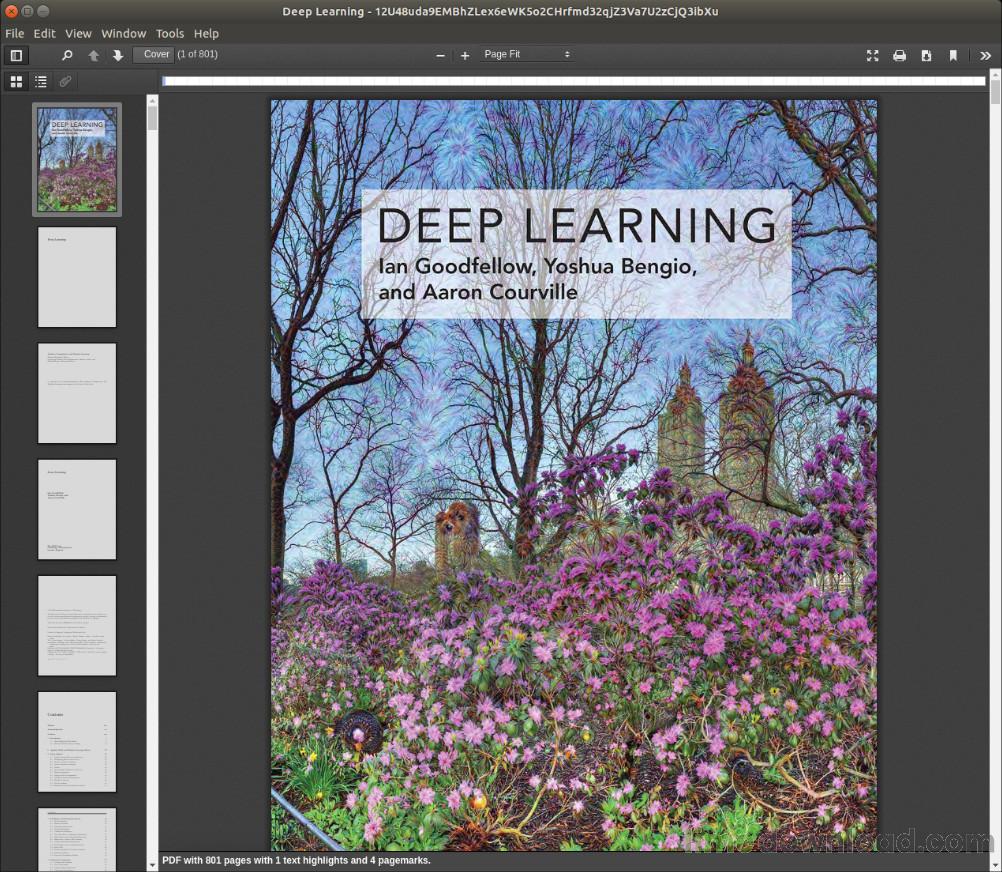The image size is (1002, 872).
Task: Print the document using printer icon
Action: pos(899,55)
